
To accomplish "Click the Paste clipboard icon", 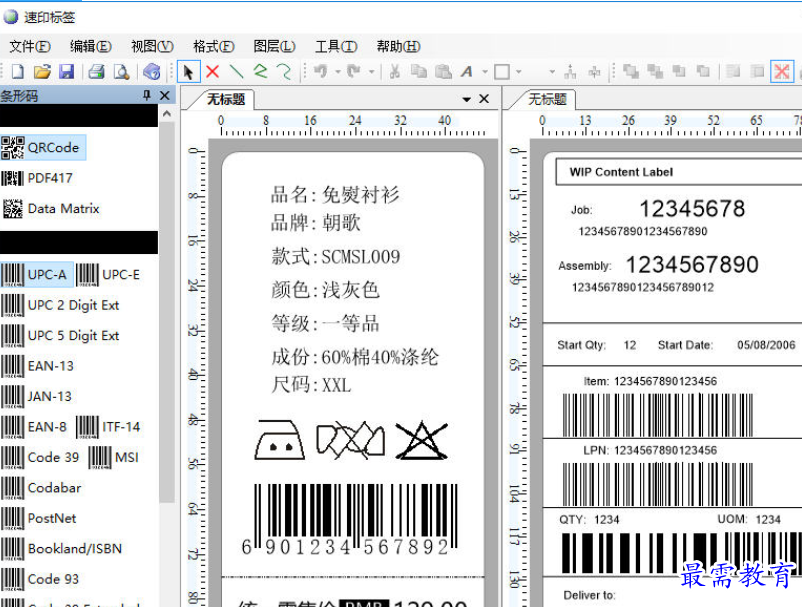I will 443,72.
